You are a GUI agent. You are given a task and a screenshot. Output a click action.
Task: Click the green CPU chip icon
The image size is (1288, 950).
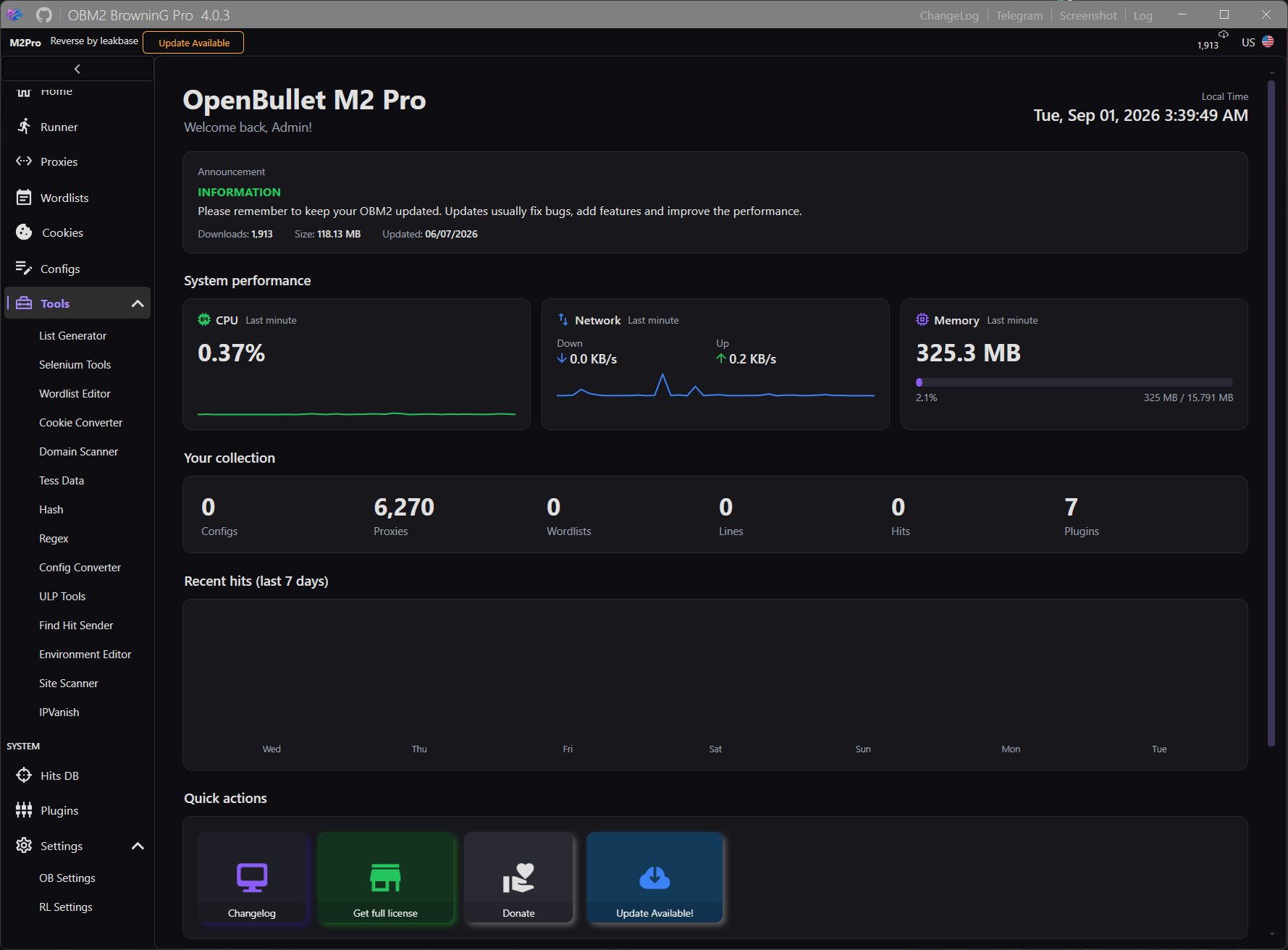tap(204, 319)
